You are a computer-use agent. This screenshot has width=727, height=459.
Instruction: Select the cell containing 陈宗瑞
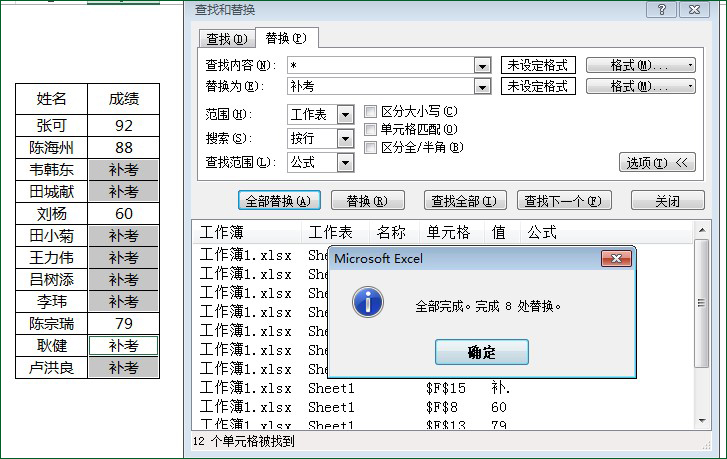(x=51, y=324)
